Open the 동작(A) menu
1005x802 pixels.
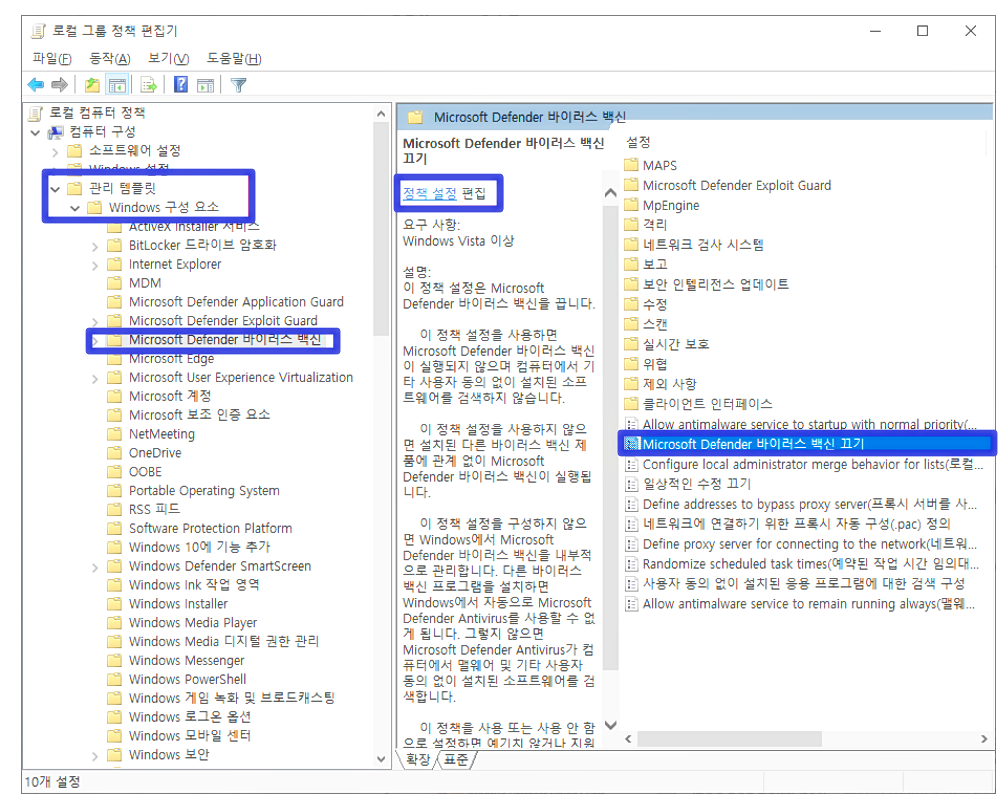pyautogui.click(x=110, y=58)
